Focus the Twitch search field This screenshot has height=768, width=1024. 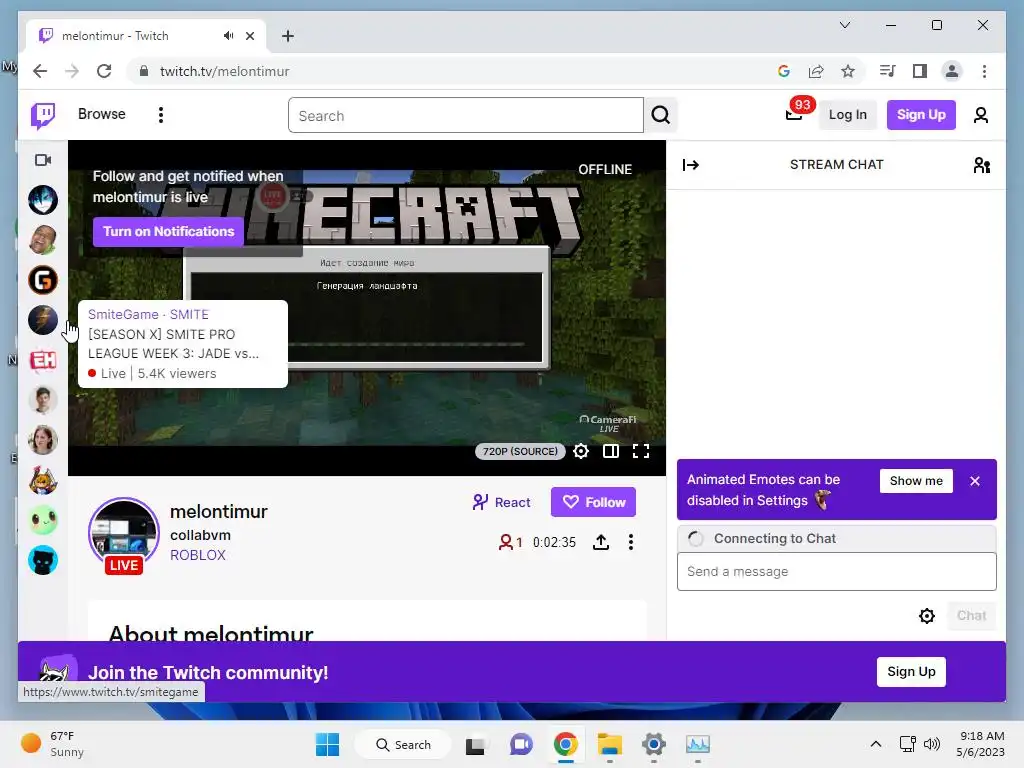(466, 115)
